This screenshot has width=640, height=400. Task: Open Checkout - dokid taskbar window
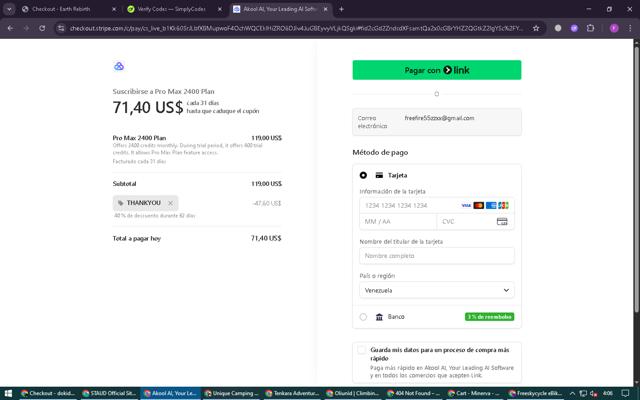[47, 393]
